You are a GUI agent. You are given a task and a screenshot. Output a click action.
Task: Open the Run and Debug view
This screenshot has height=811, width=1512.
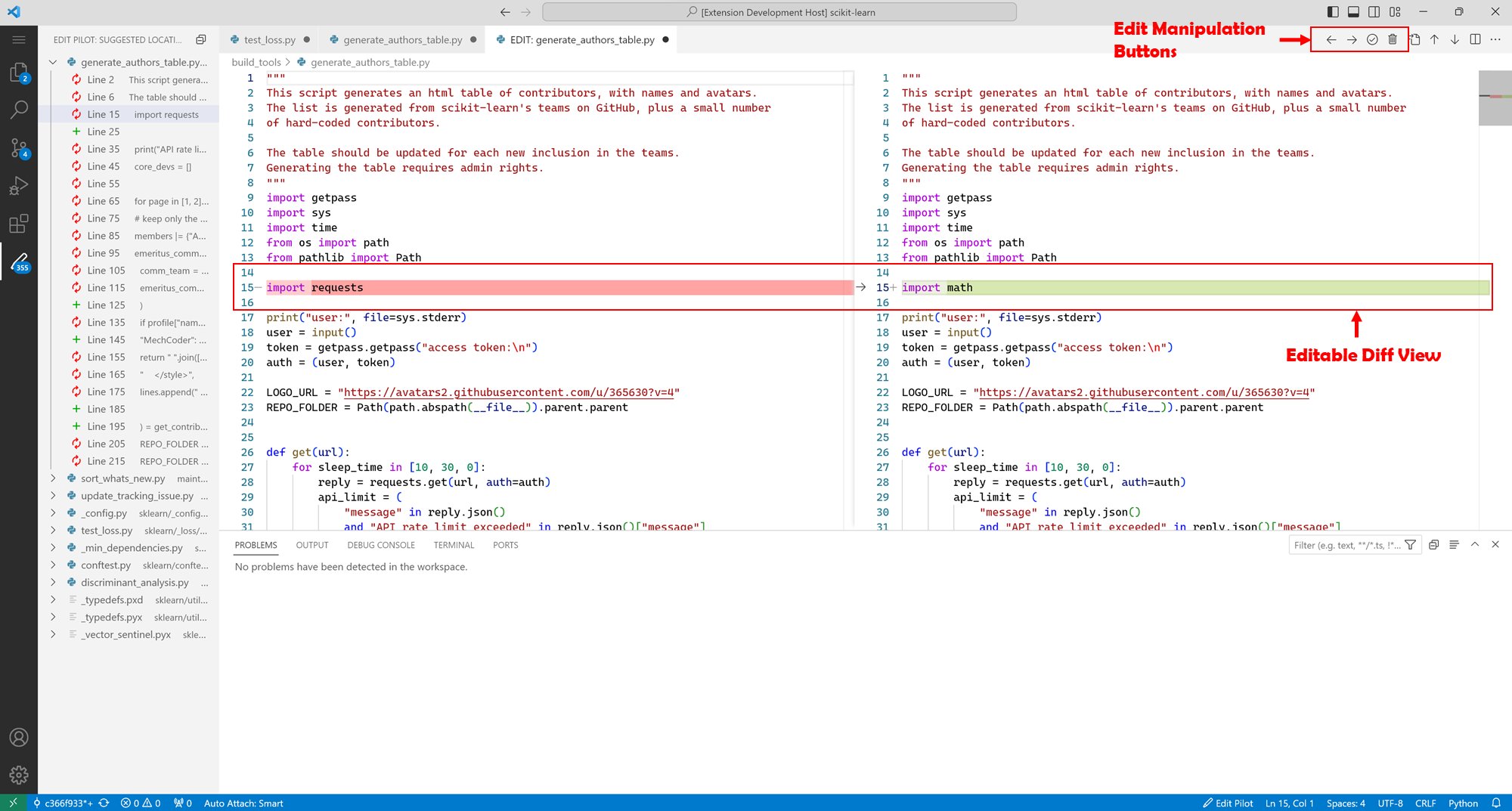[x=19, y=186]
